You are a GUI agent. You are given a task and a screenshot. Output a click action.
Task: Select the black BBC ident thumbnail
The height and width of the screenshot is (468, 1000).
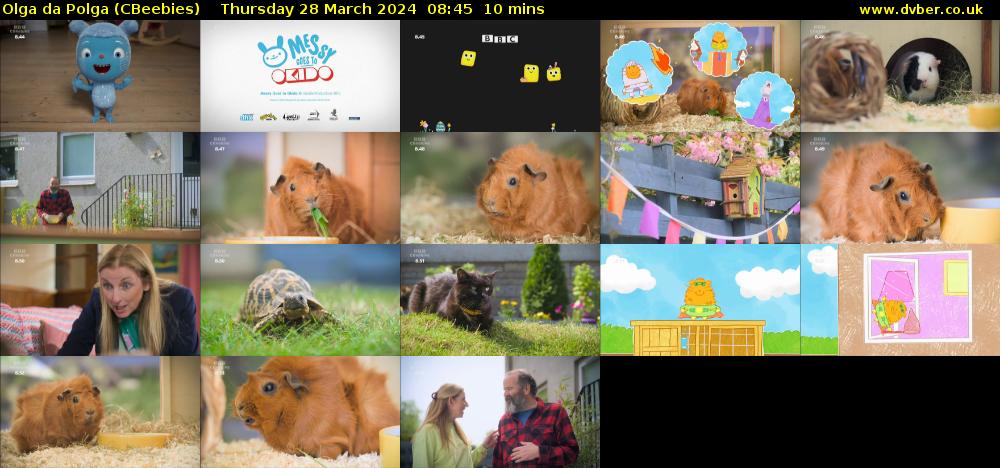click(x=500, y=75)
